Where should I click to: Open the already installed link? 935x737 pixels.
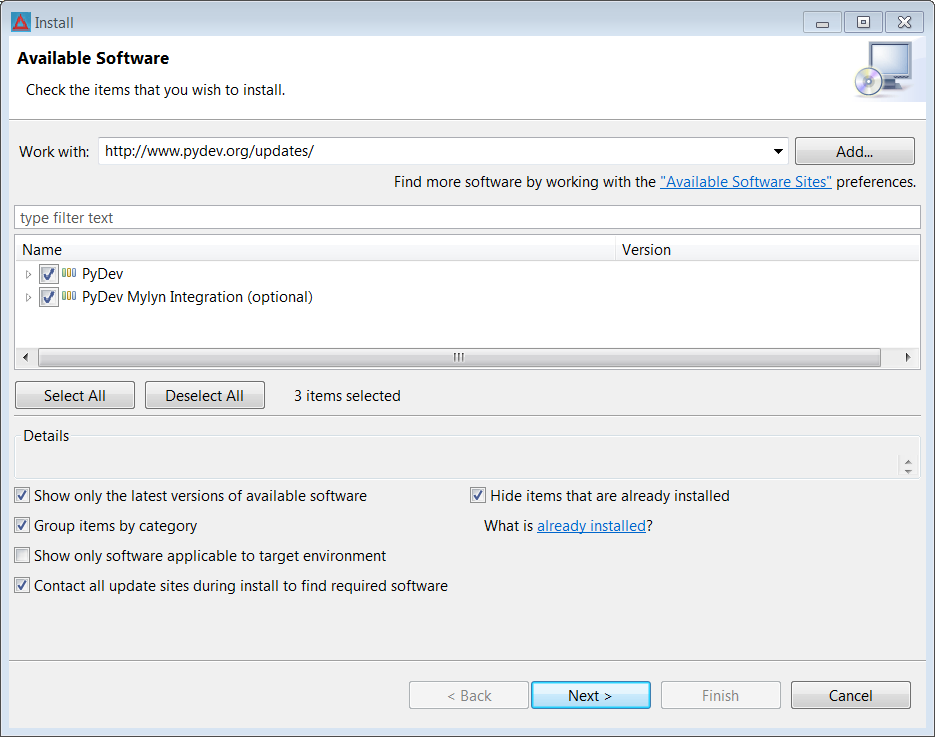tap(592, 526)
